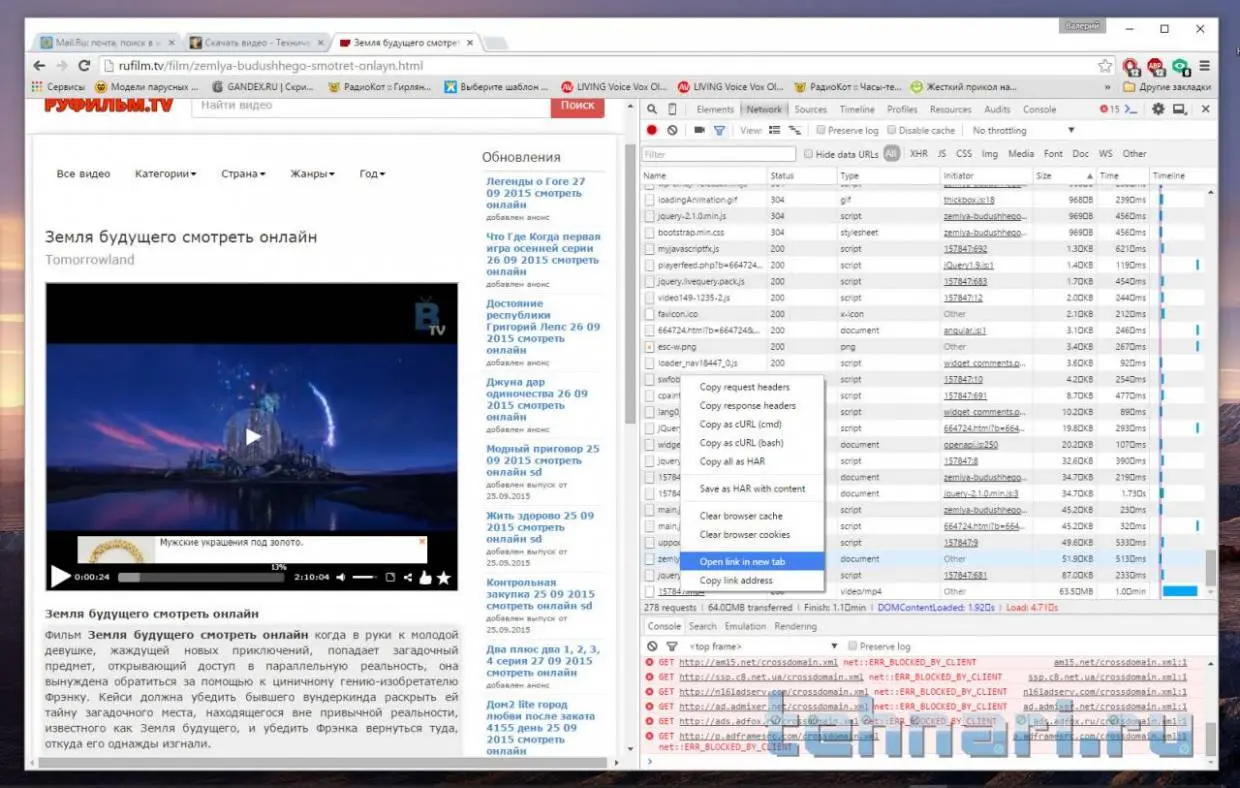Toggle device mode phone icon in DevTools

point(673,109)
